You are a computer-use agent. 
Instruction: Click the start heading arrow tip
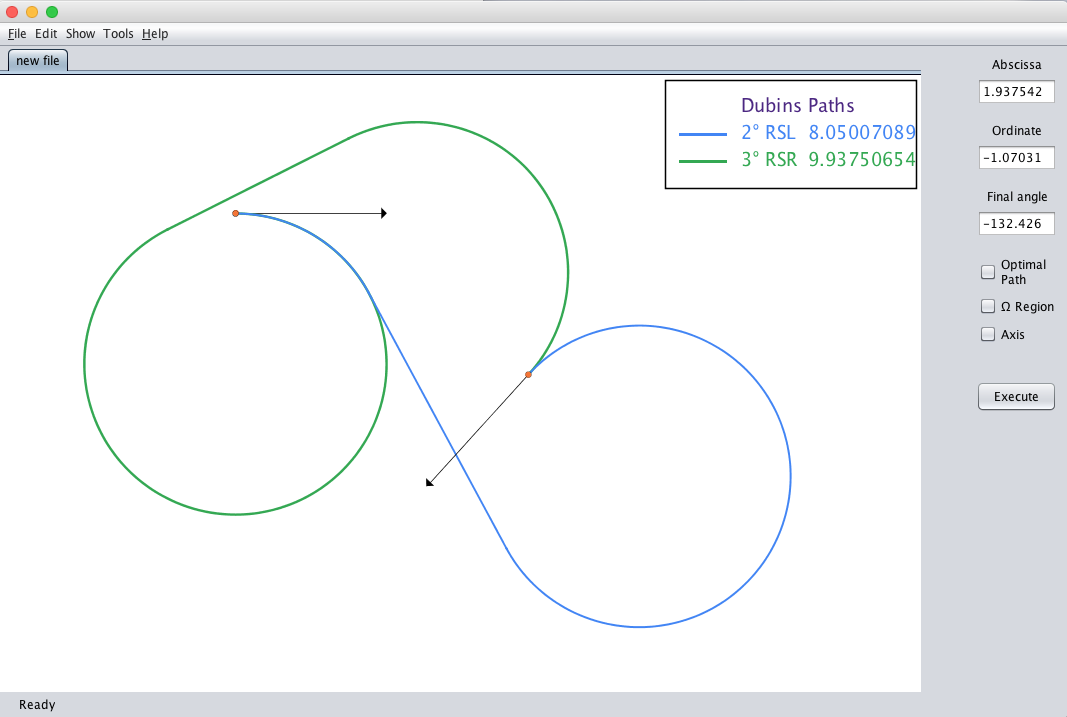384,213
